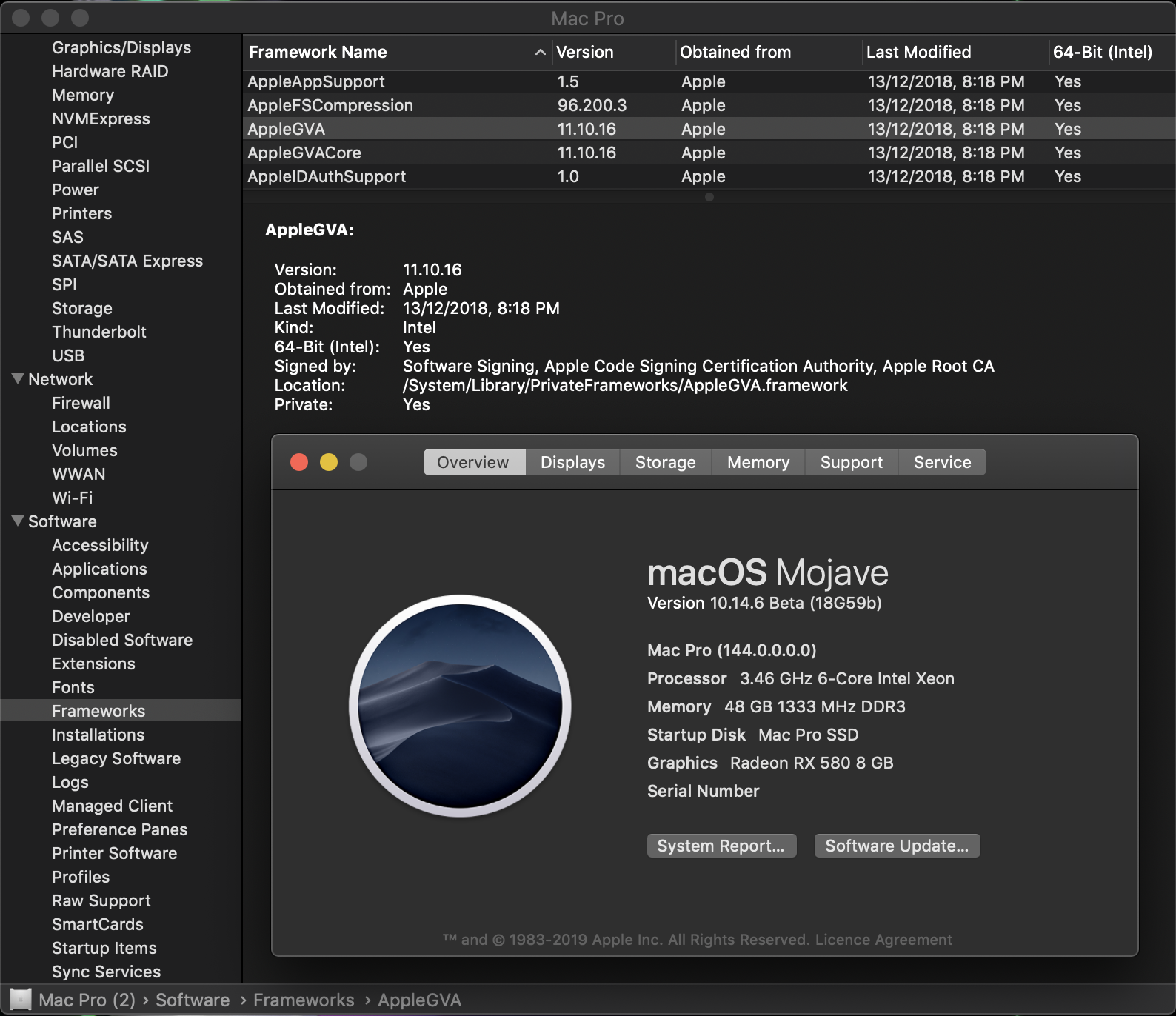
Task: Click the Mac Pro icon in path bar
Action: (x=21, y=1000)
